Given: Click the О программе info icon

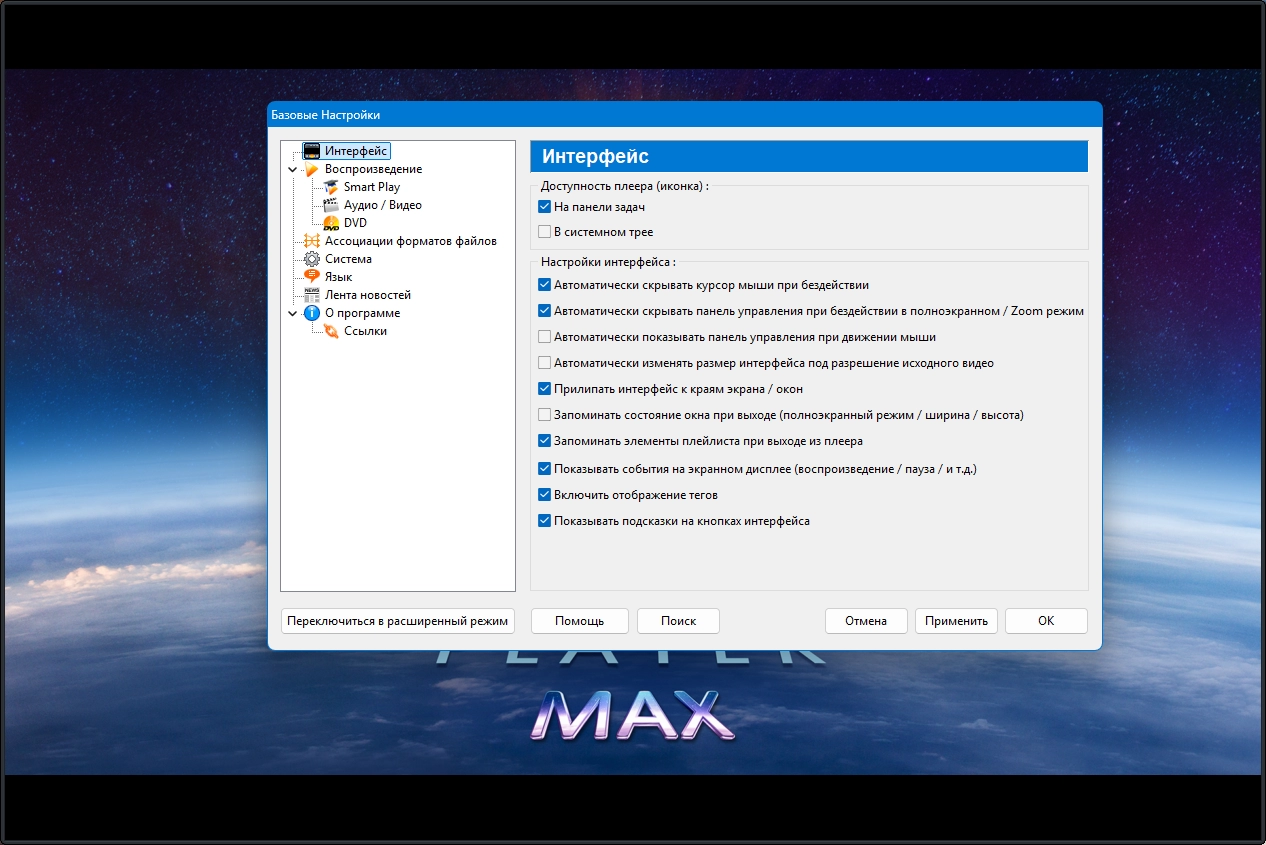Looking at the screenshot, I should click(311, 313).
